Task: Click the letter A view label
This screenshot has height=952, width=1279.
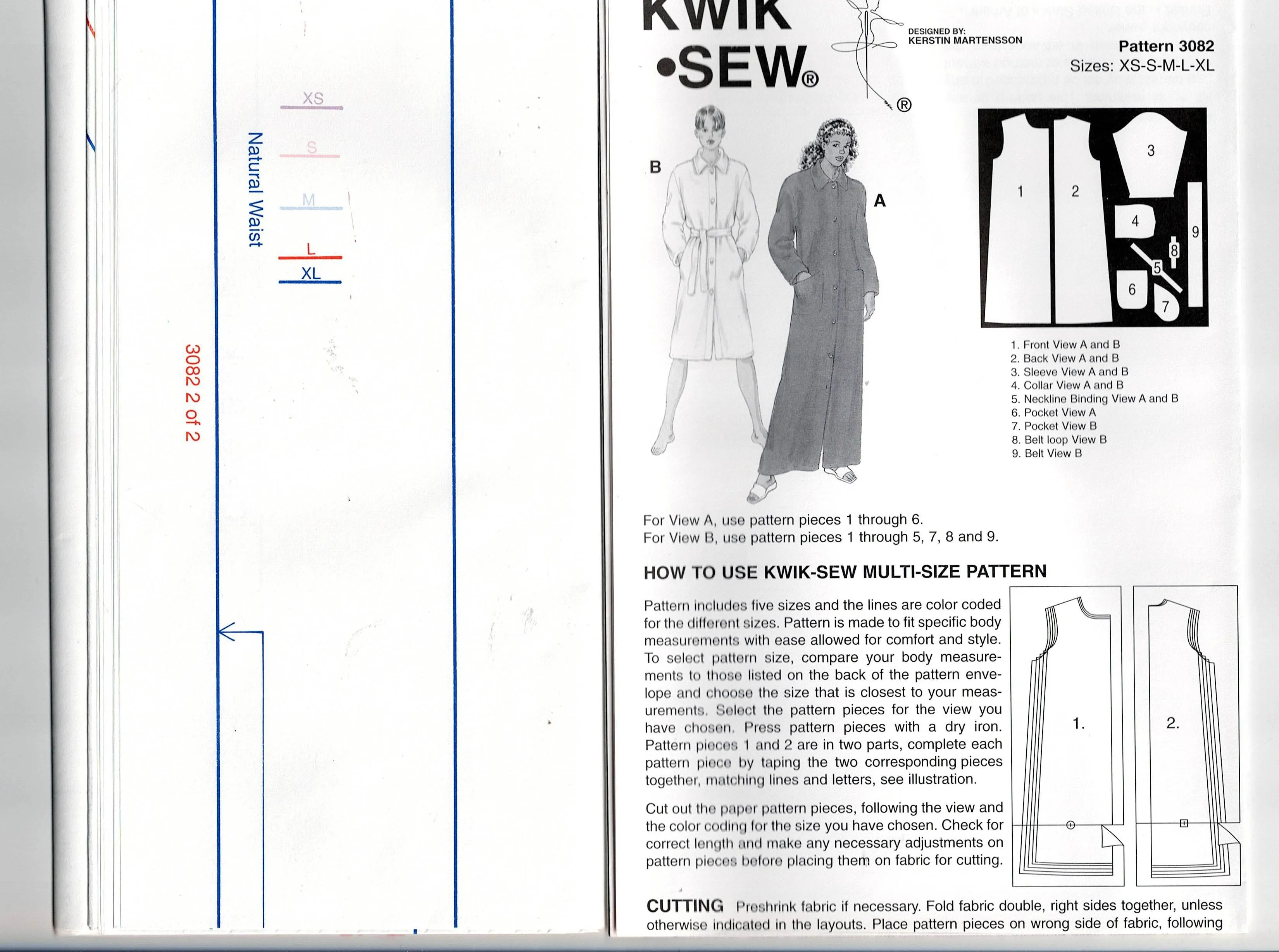Action: click(880, 201)
